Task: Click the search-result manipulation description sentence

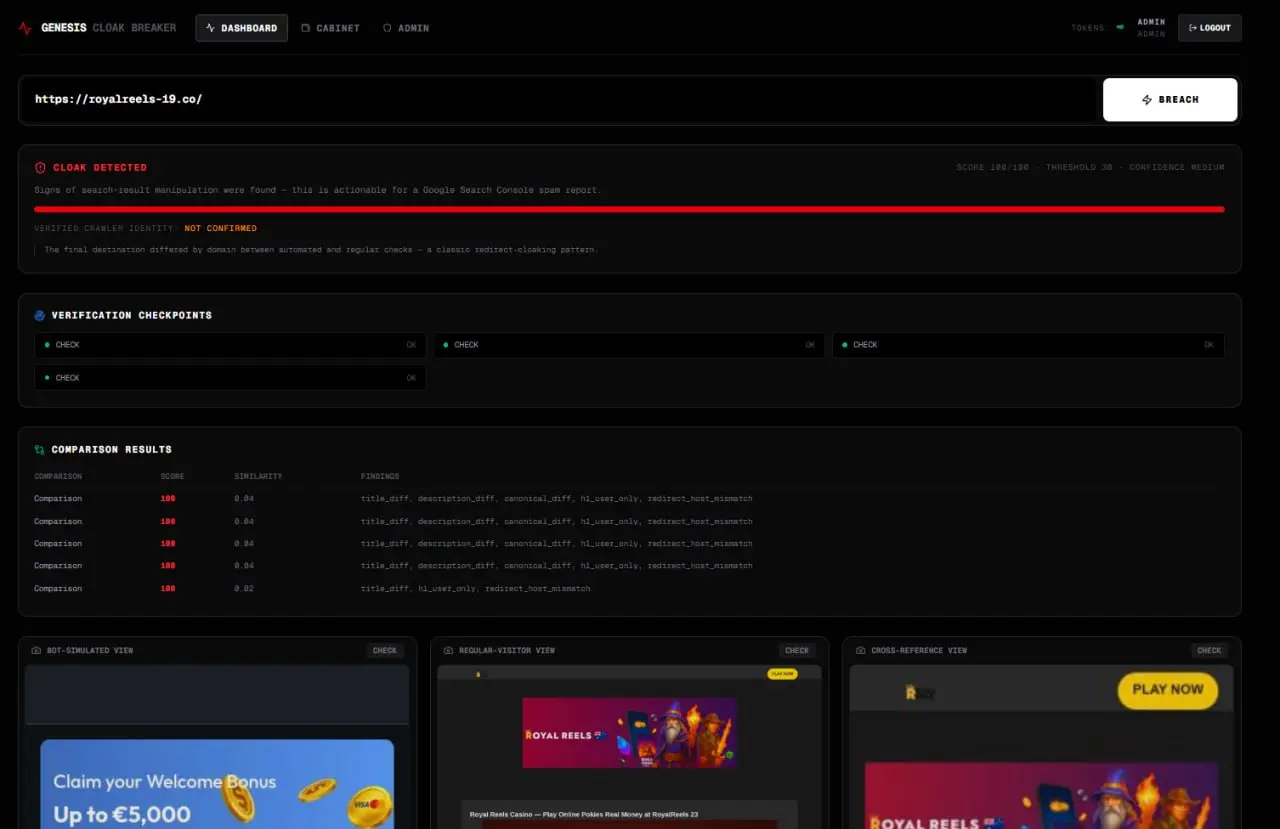Action: 317,190
